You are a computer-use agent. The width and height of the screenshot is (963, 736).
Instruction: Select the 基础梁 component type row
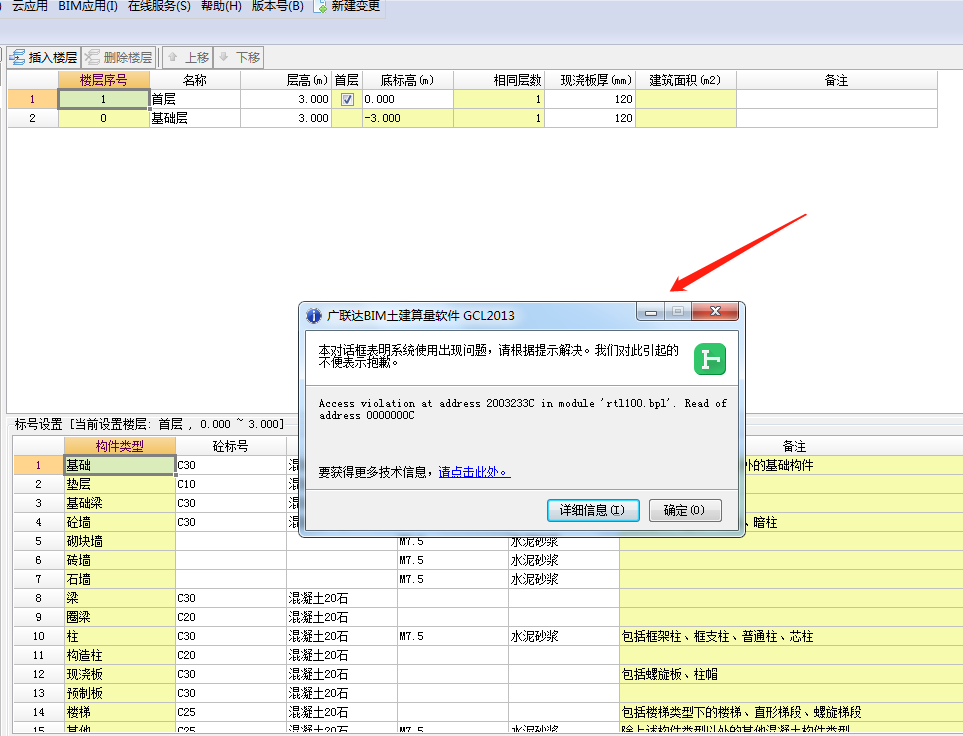(120, 503)
